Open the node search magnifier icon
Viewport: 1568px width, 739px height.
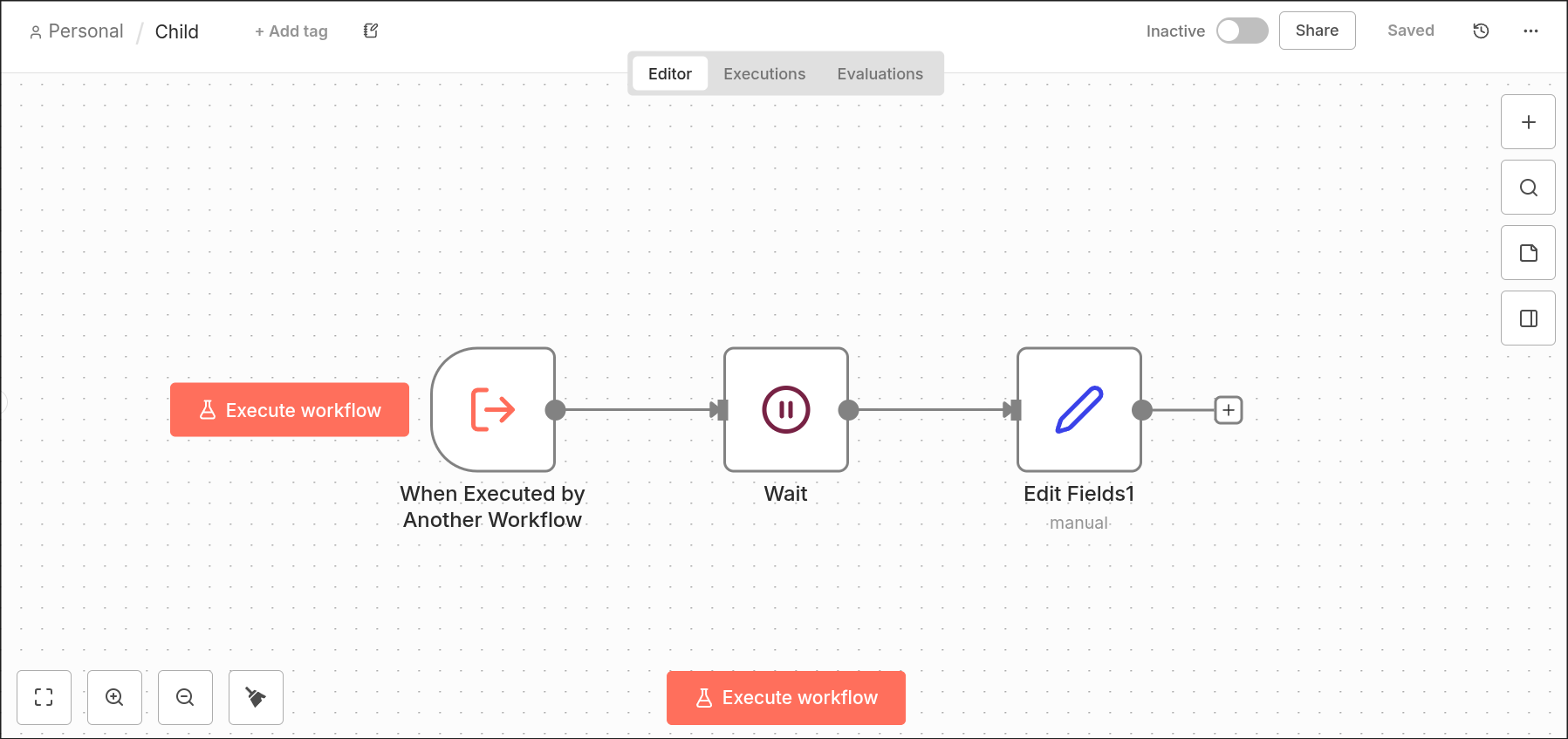click(x=1528, y=188)
